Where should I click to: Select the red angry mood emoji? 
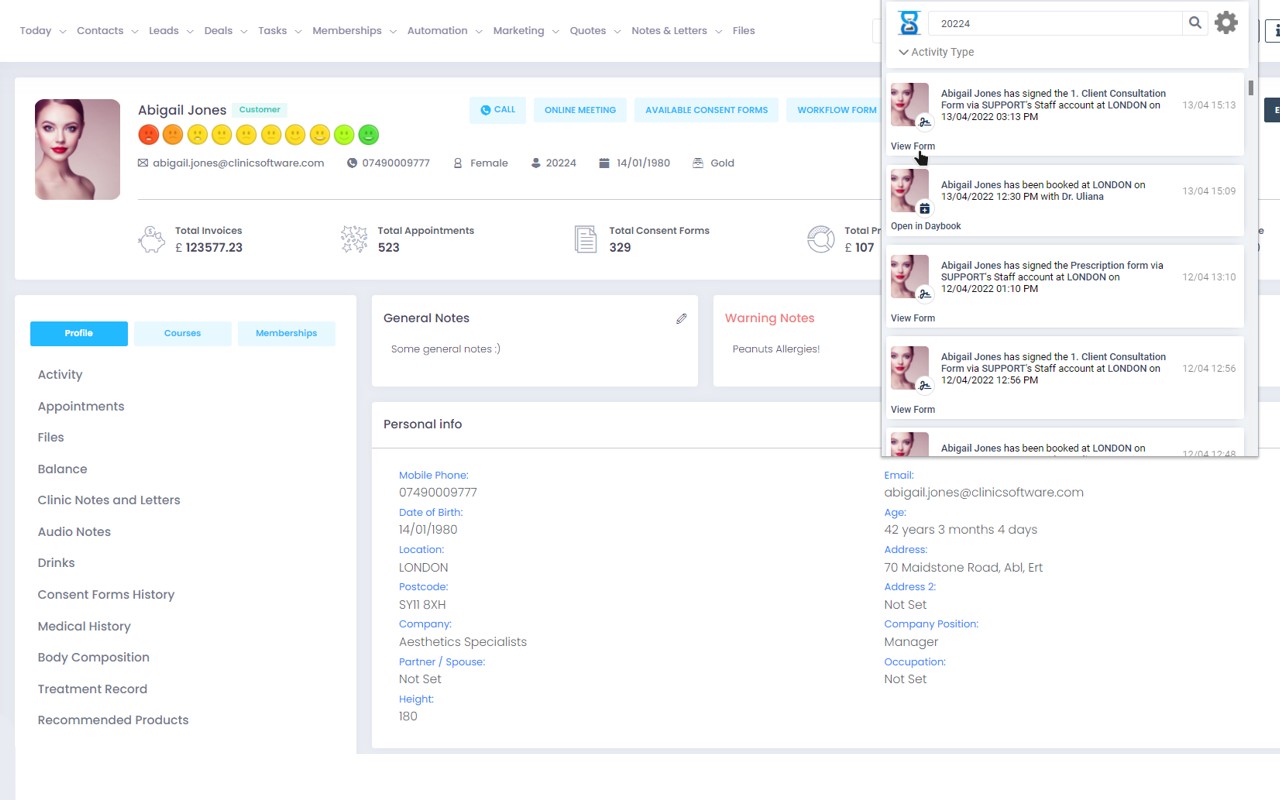tap(149, 133)
